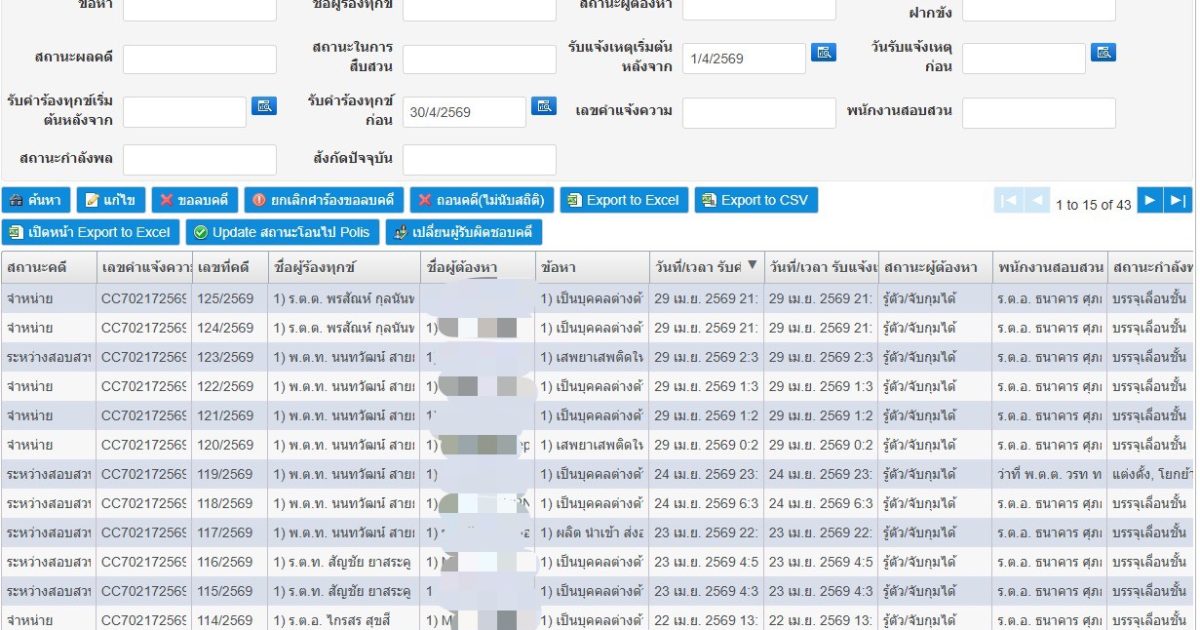This screenshot has height=630, width=1200.
Task: Select case number 124/2569 cell
Action: 230,328
